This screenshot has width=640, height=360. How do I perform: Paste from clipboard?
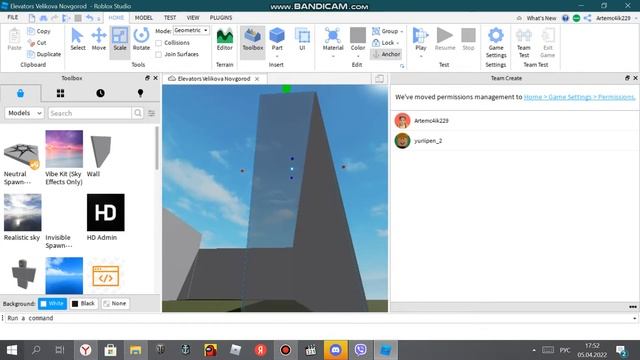(14, 40)
